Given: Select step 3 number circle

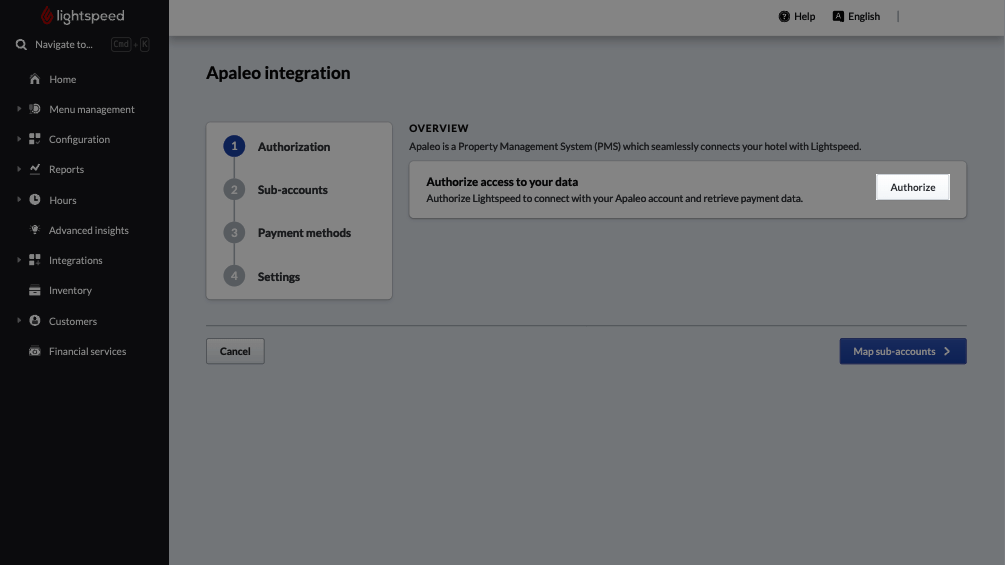Looking at the screenshot, I should pos(234,233).
